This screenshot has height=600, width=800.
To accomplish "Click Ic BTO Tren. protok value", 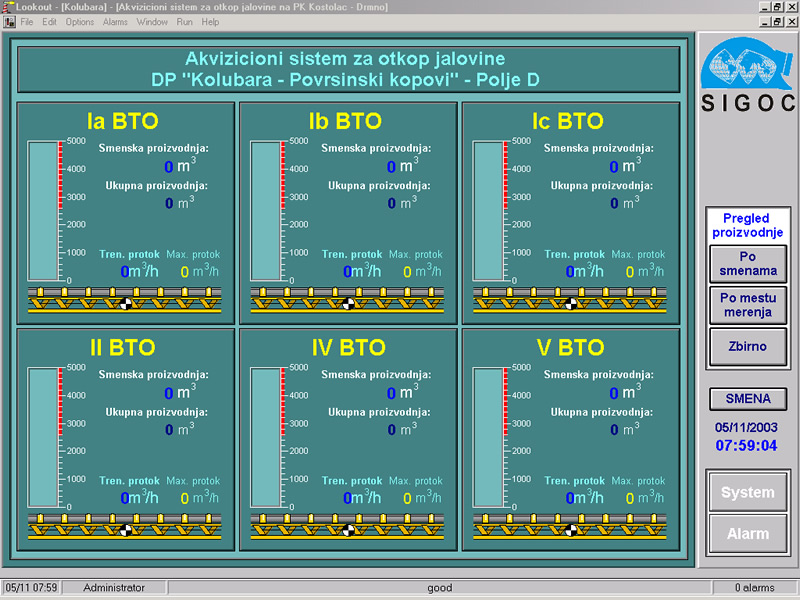I will click(x=570, y=272).
